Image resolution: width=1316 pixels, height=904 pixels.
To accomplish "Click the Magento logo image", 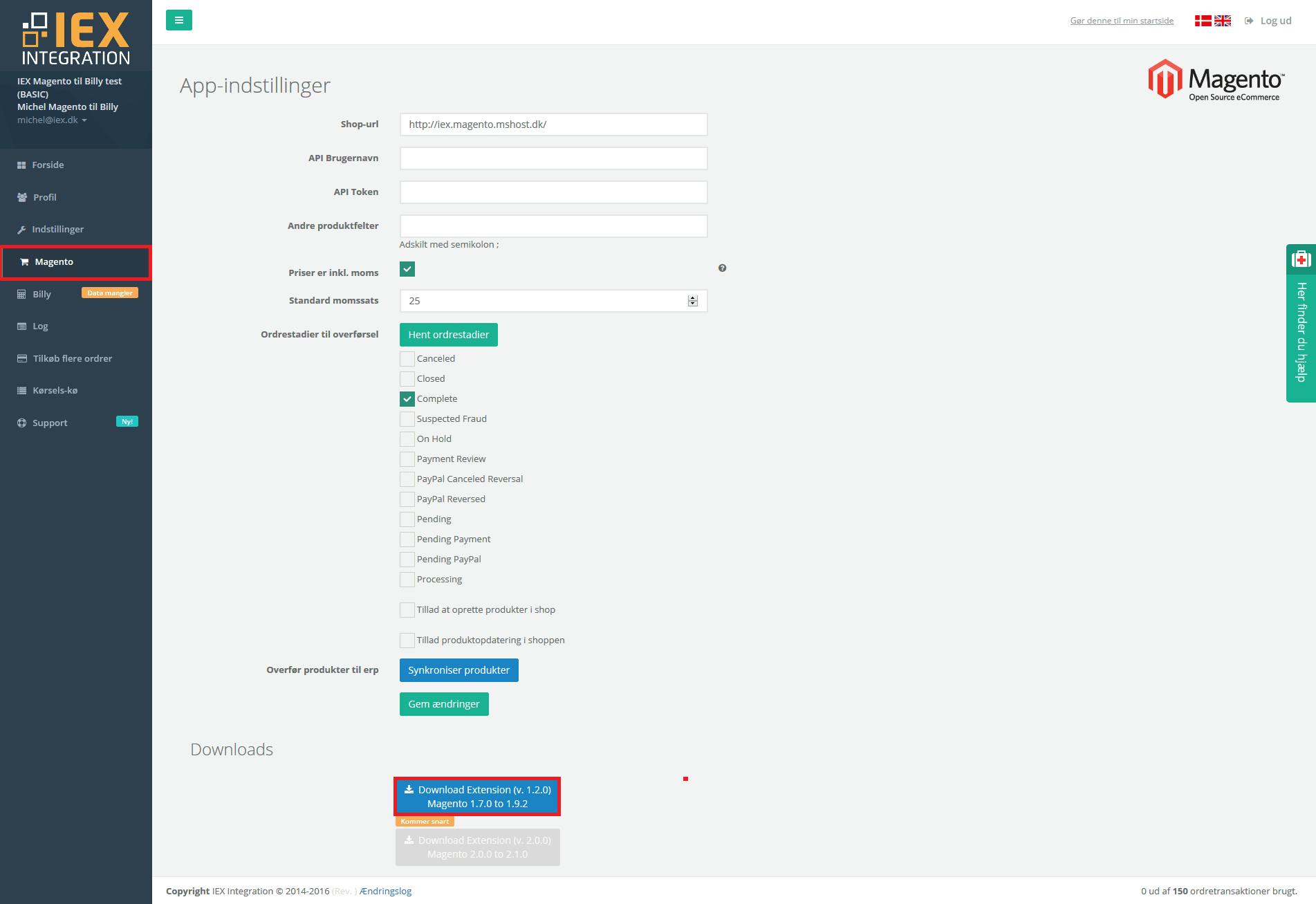I will pyautogui.click(x=1216, y=79).
